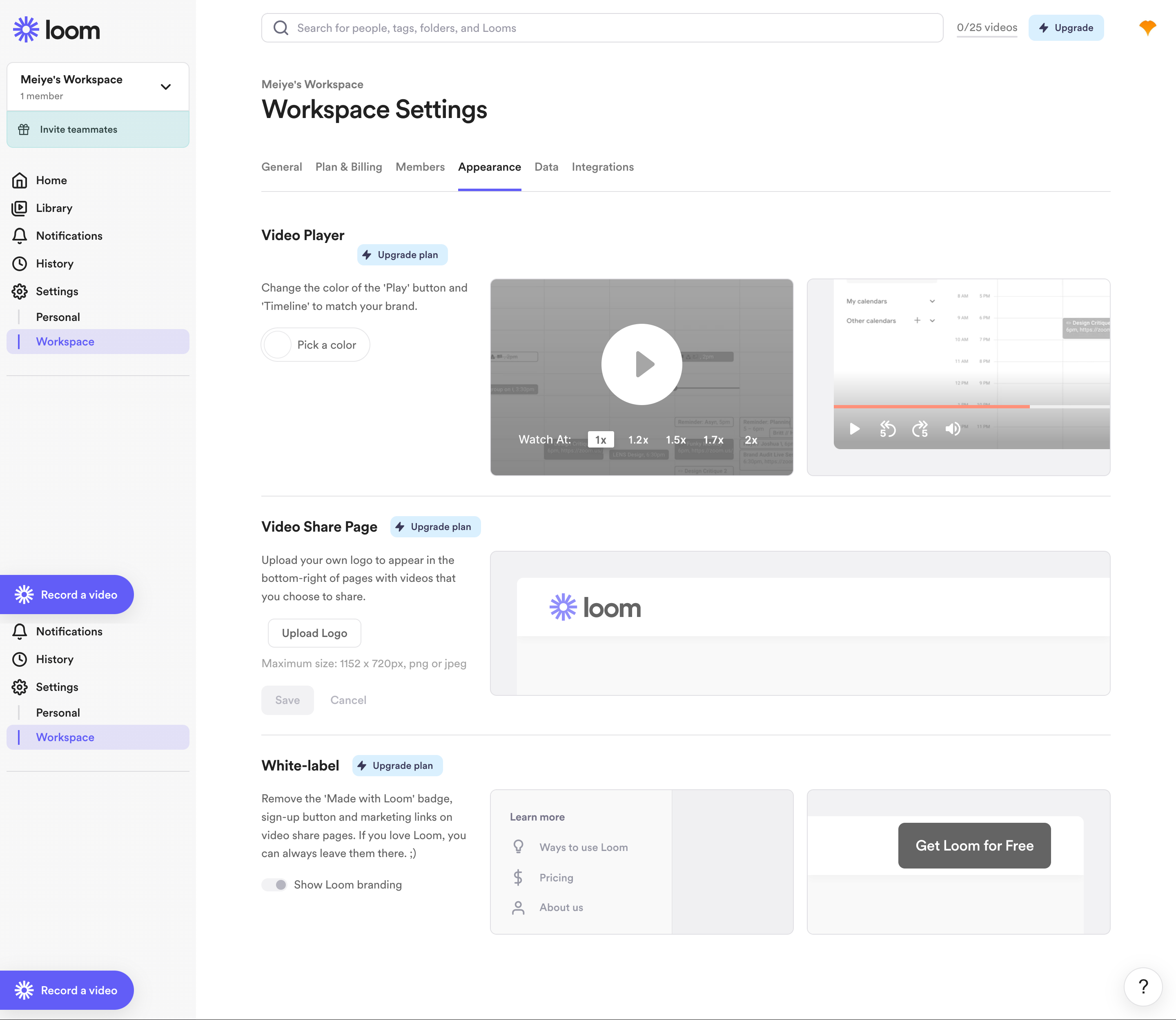
Task: Open the Plan & Billing tab
Action: click(x=348, y=167)
